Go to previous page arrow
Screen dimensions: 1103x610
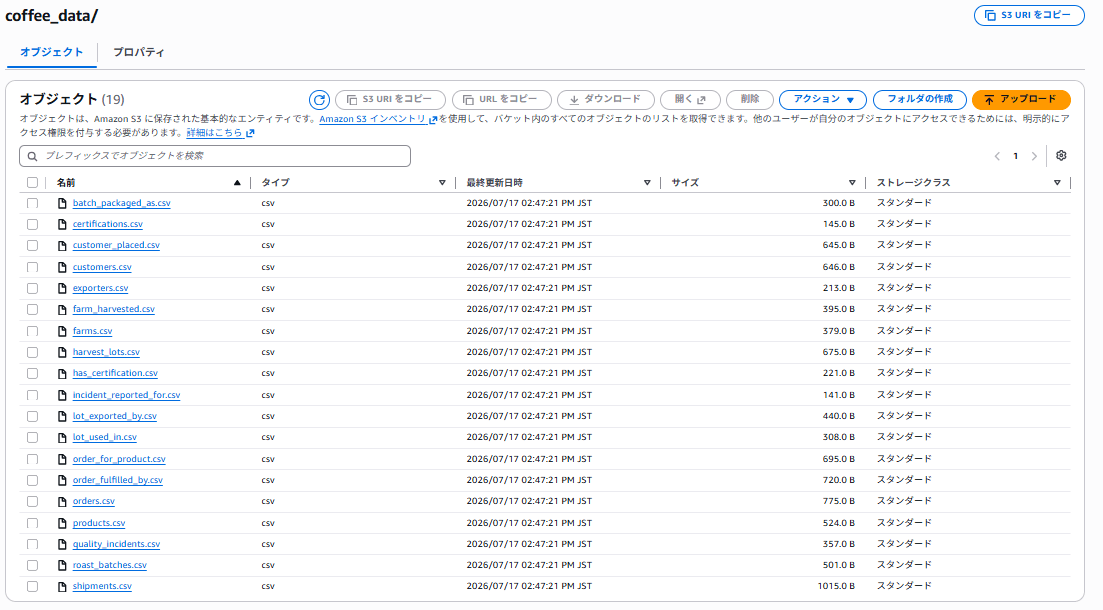(997, 156)
